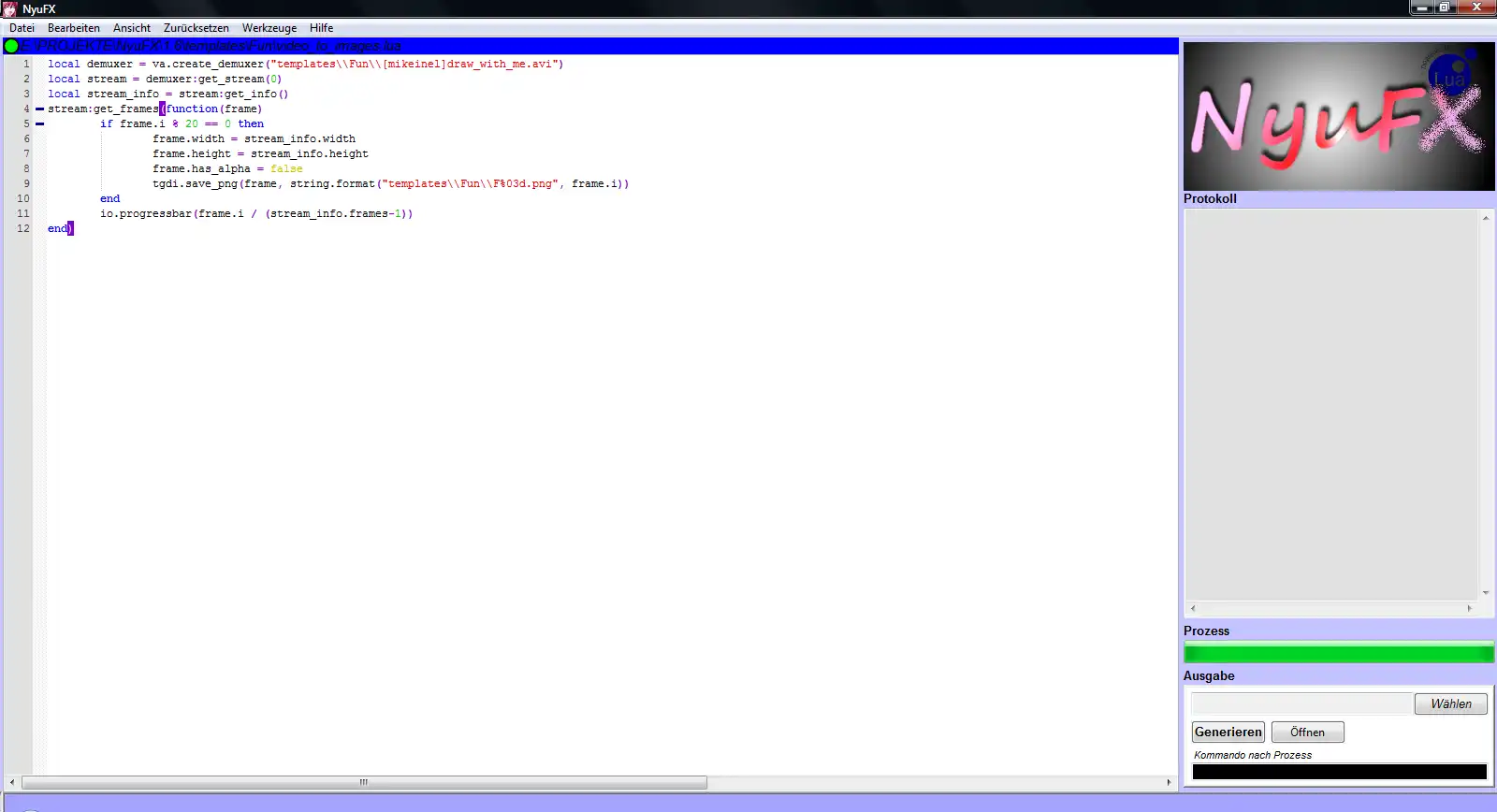Click 'frame.height' on line 7
Screen dimensions: 1497x812
coord(192,154)
